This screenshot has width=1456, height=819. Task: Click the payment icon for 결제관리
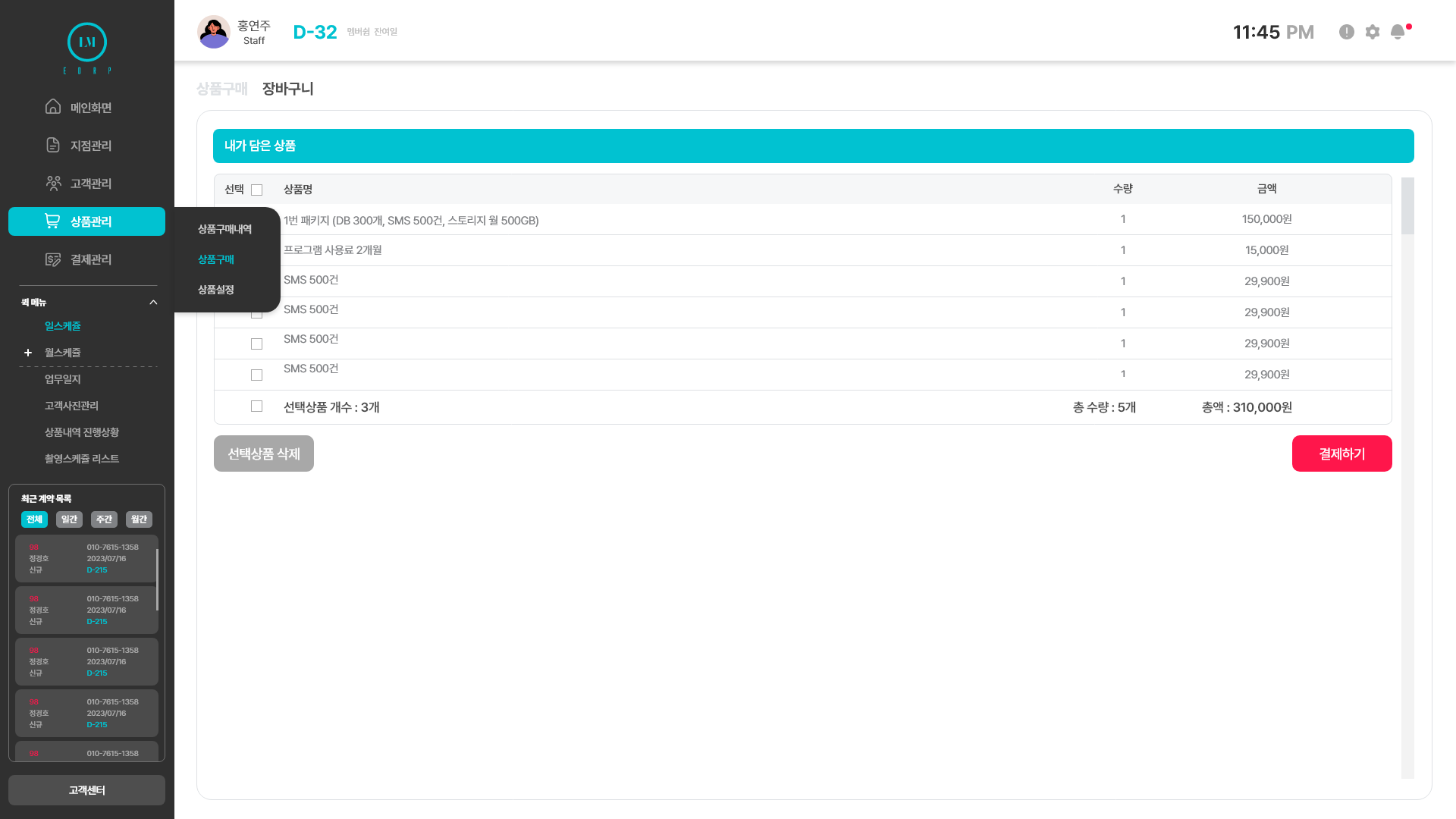[x=53, y=259]
